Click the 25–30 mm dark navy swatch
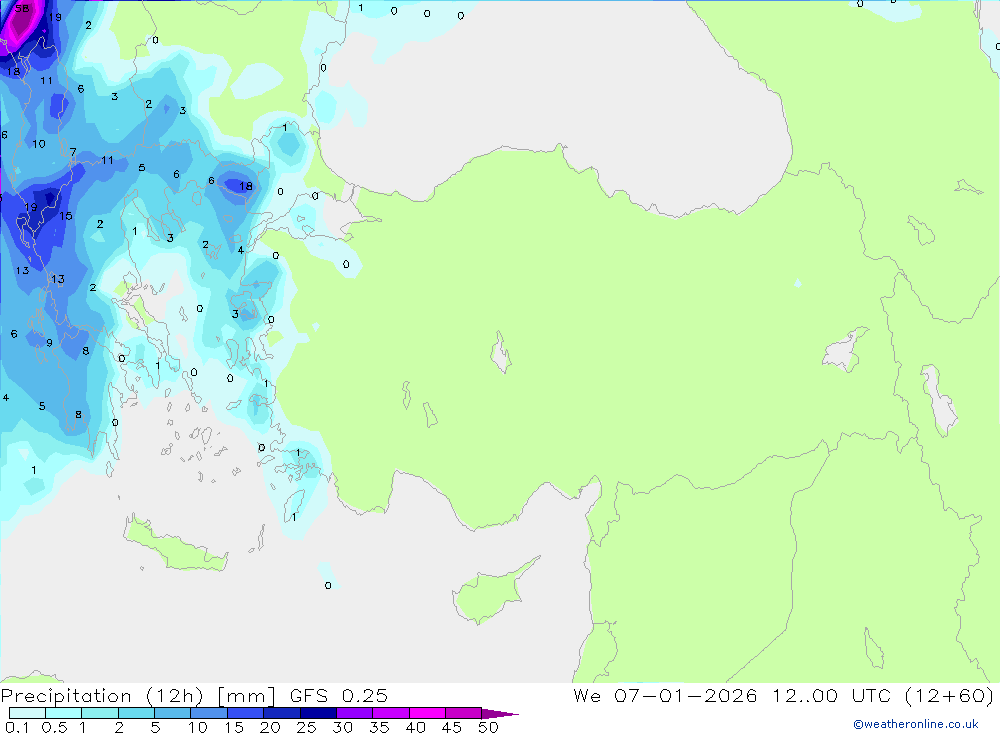This screenshot has width=1000, height=733. click(x=318, y=713)
